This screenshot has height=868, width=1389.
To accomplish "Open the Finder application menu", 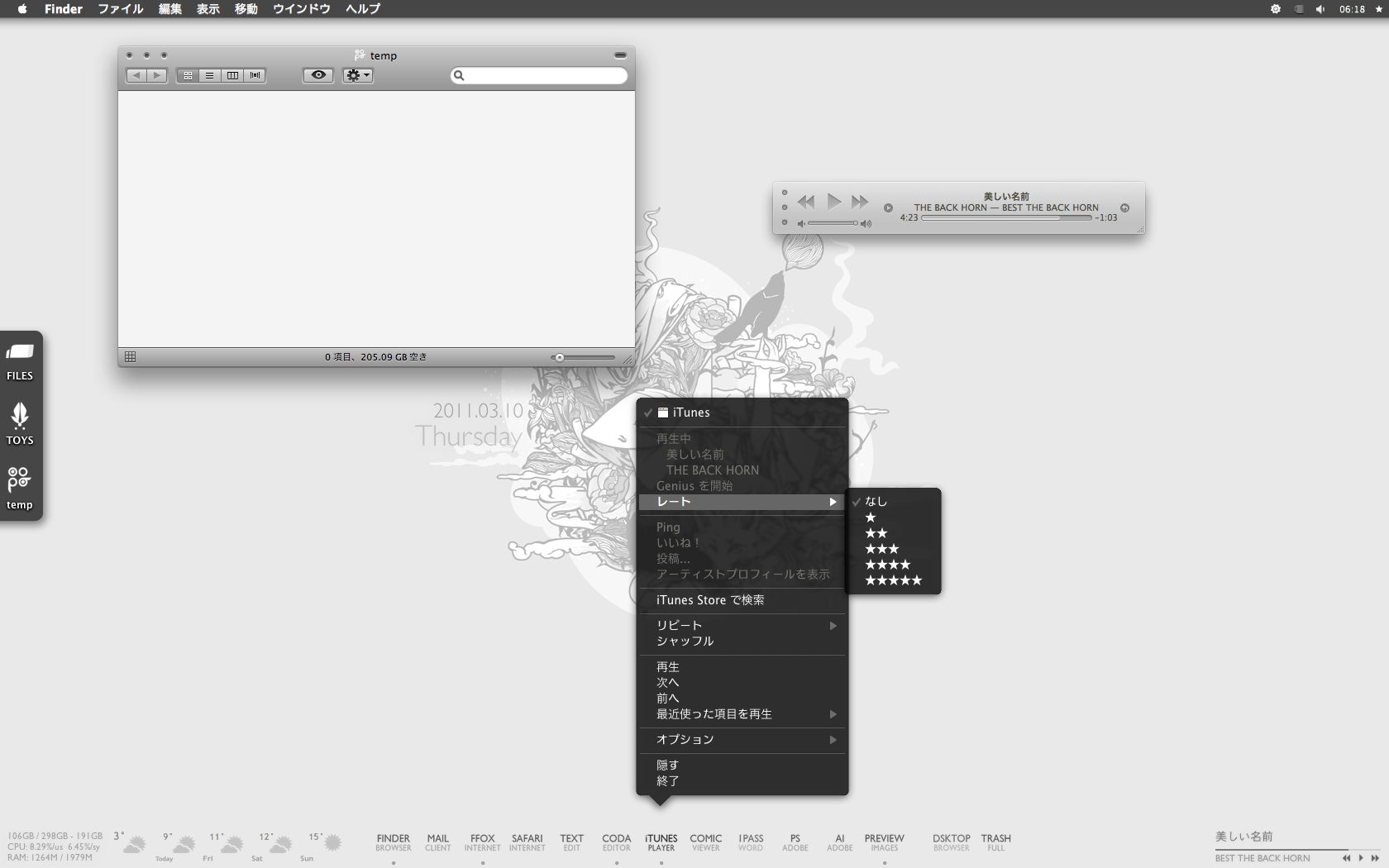I will (64, 9).
